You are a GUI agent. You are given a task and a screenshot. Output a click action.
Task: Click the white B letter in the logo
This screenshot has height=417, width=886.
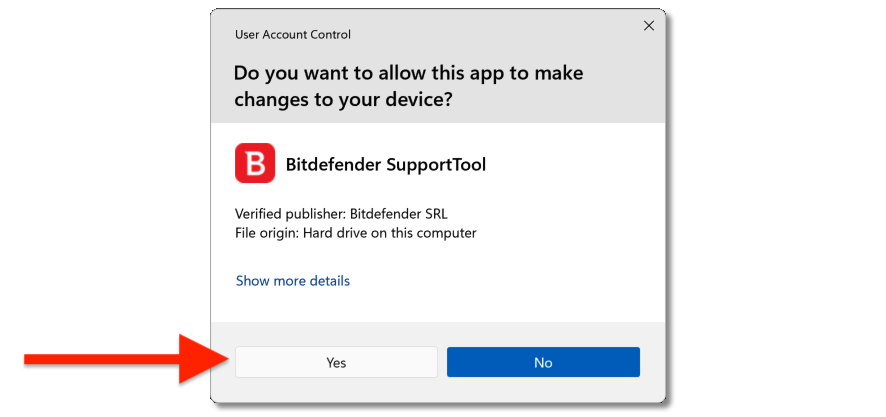255,164
